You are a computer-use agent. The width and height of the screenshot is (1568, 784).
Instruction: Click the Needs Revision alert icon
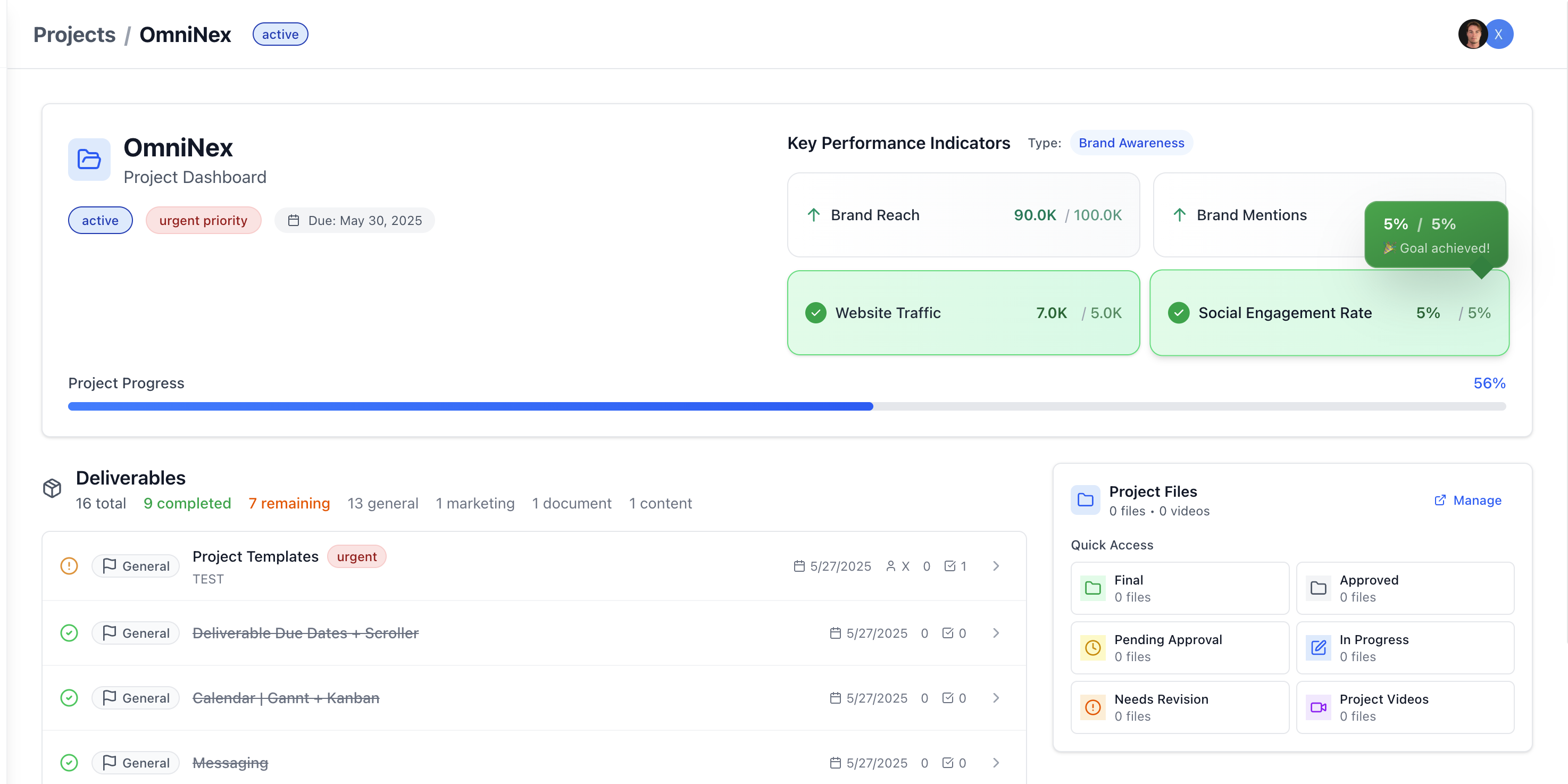(x=1093, y=707)
